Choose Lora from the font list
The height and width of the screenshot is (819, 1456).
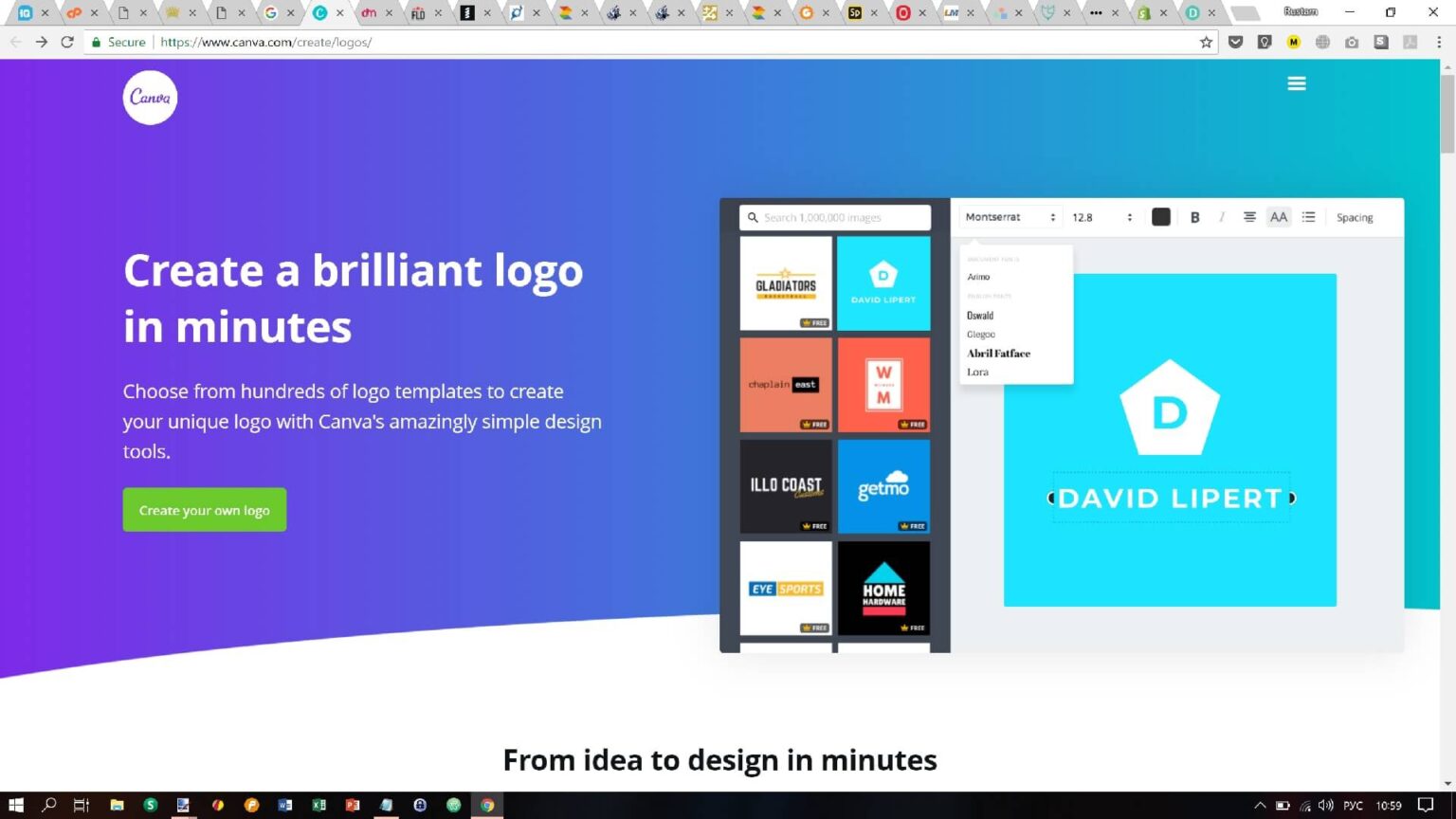tap(977, 372)
